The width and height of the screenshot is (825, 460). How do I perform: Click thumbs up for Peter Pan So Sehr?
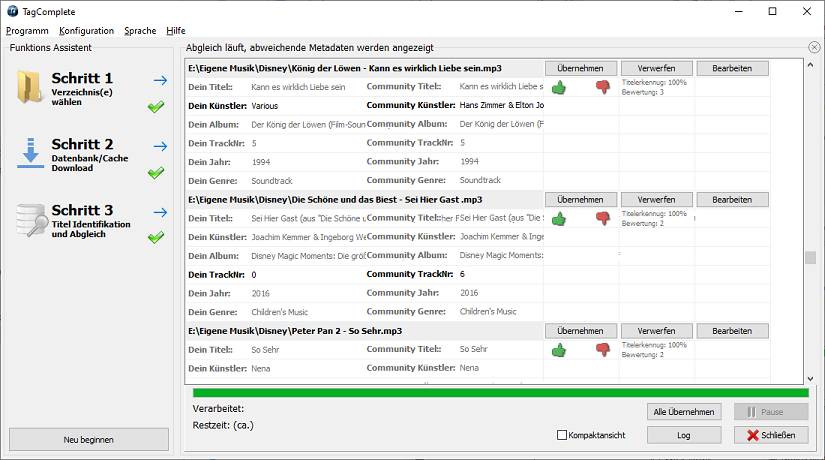click(x=559, y=349)
